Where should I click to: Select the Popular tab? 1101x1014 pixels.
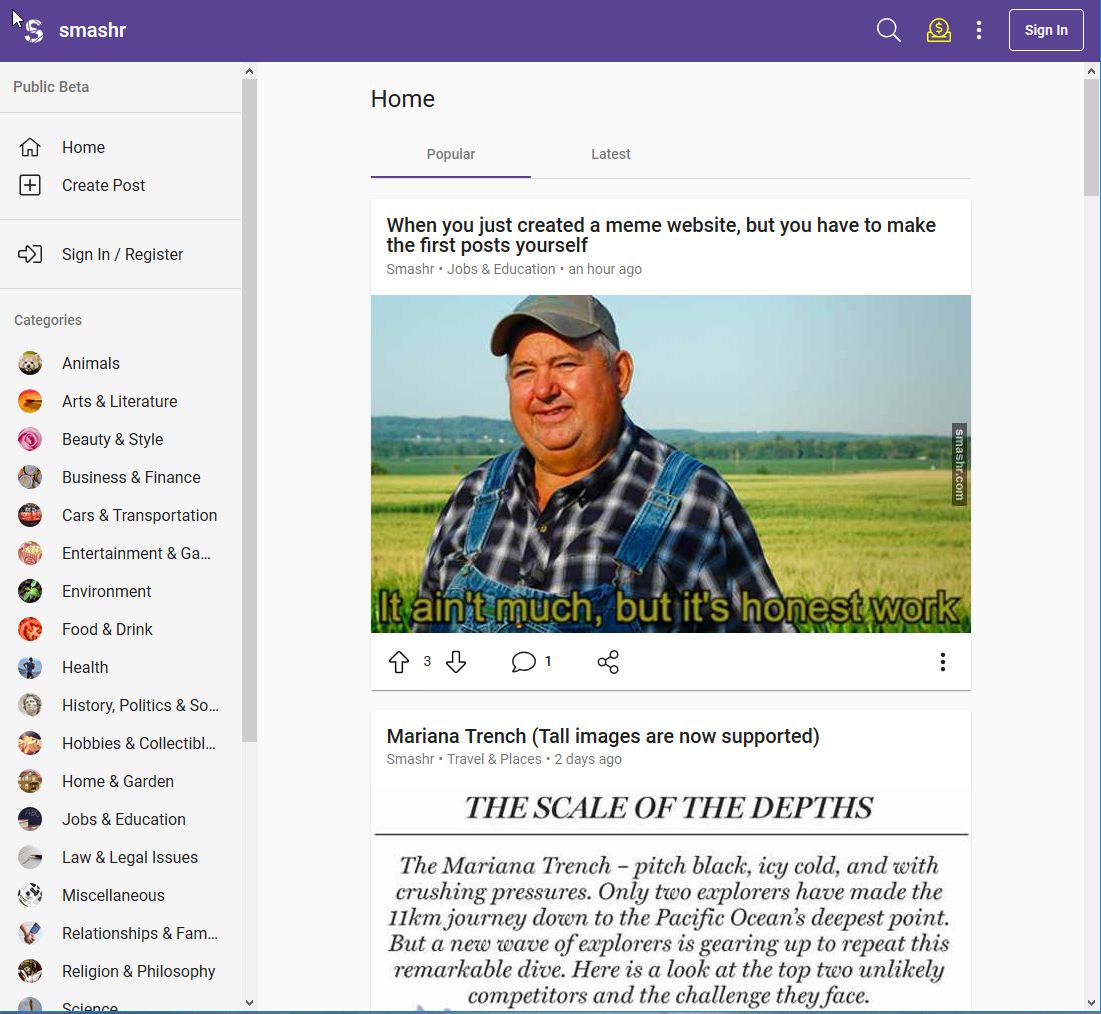(450, 154)
